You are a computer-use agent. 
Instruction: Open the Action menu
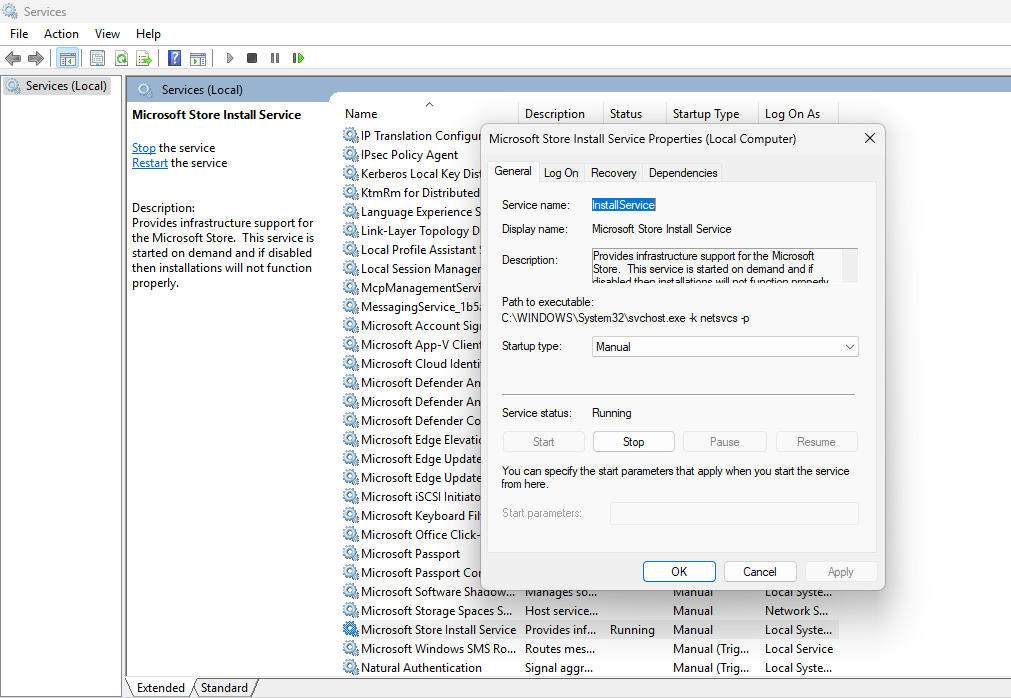[61, 34]
